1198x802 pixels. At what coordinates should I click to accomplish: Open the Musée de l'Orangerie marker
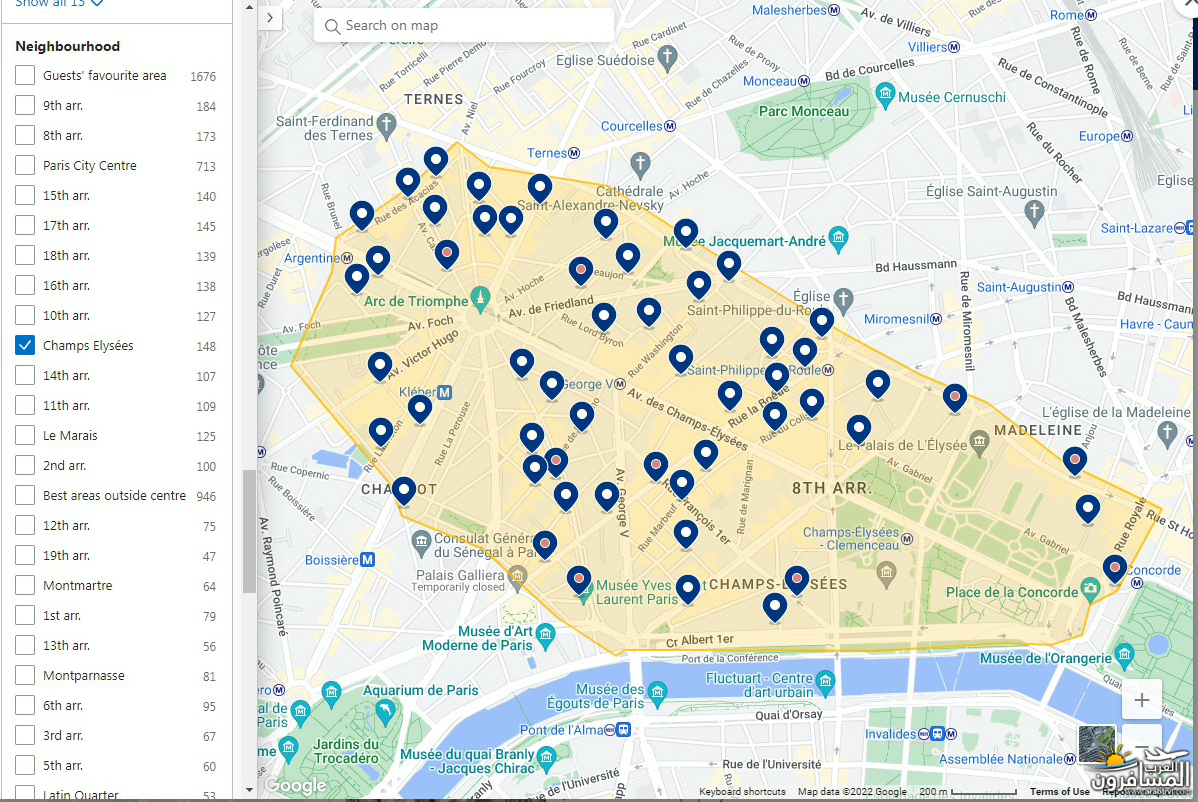[x=1124, y=655]
